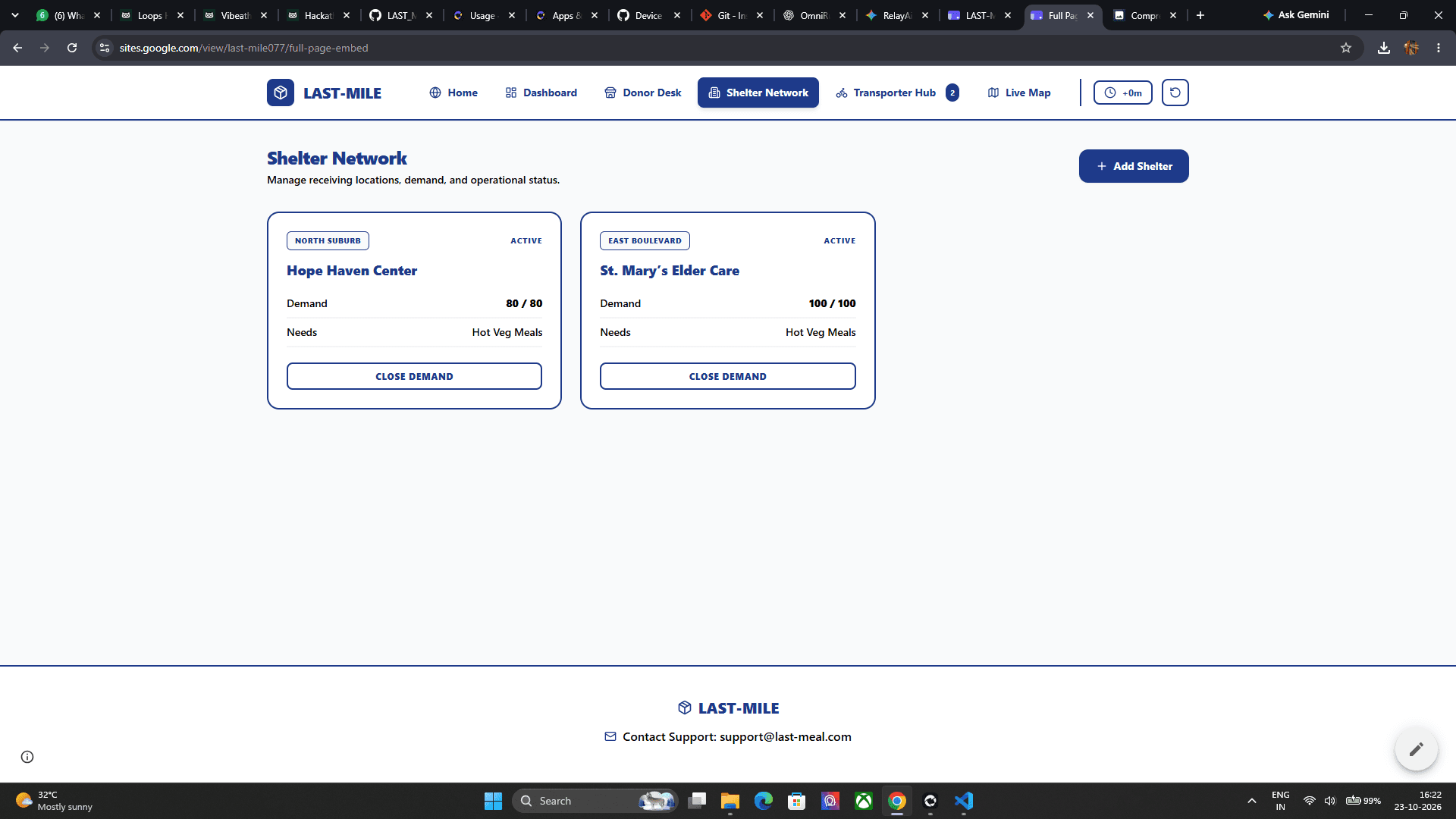Screen dimensions: 1456x819
Task: Close demand for St. Mary's Elder Care
Action: click(x=728, y=376)
